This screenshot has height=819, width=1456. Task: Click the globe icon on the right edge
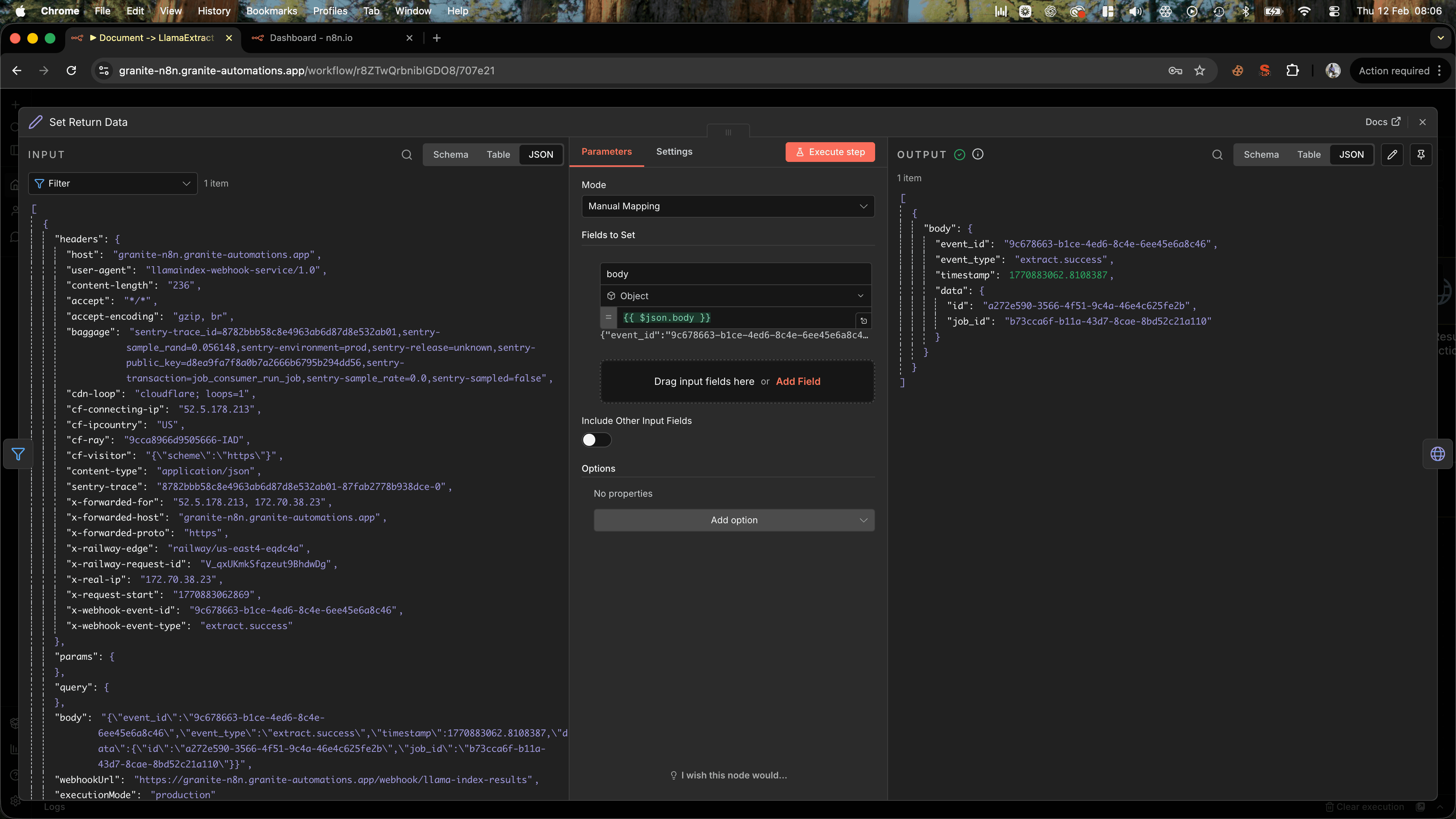tap(1437, 454)
